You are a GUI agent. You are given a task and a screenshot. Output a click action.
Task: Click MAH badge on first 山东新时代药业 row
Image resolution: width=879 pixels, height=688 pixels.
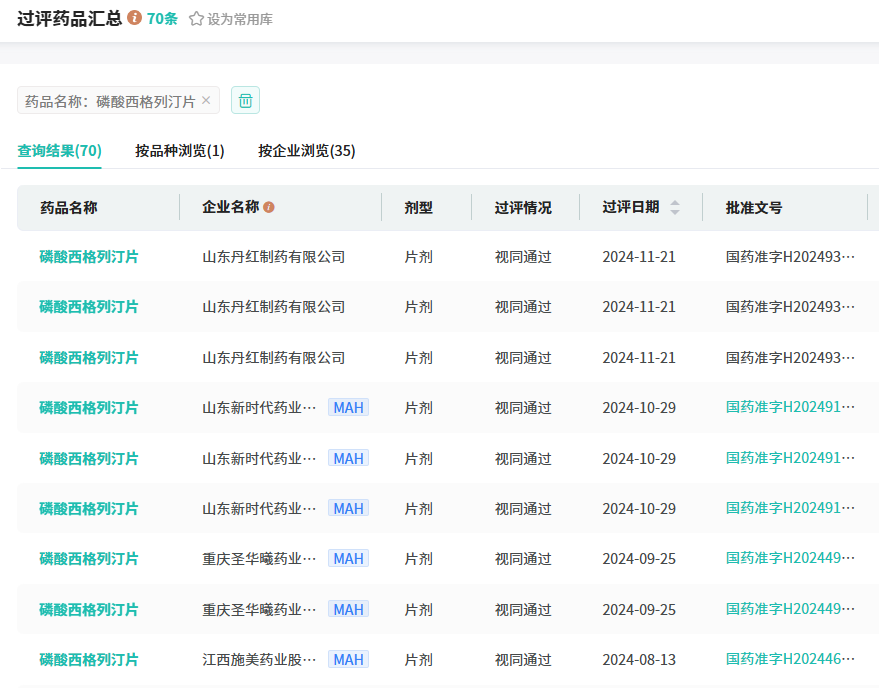348,407
